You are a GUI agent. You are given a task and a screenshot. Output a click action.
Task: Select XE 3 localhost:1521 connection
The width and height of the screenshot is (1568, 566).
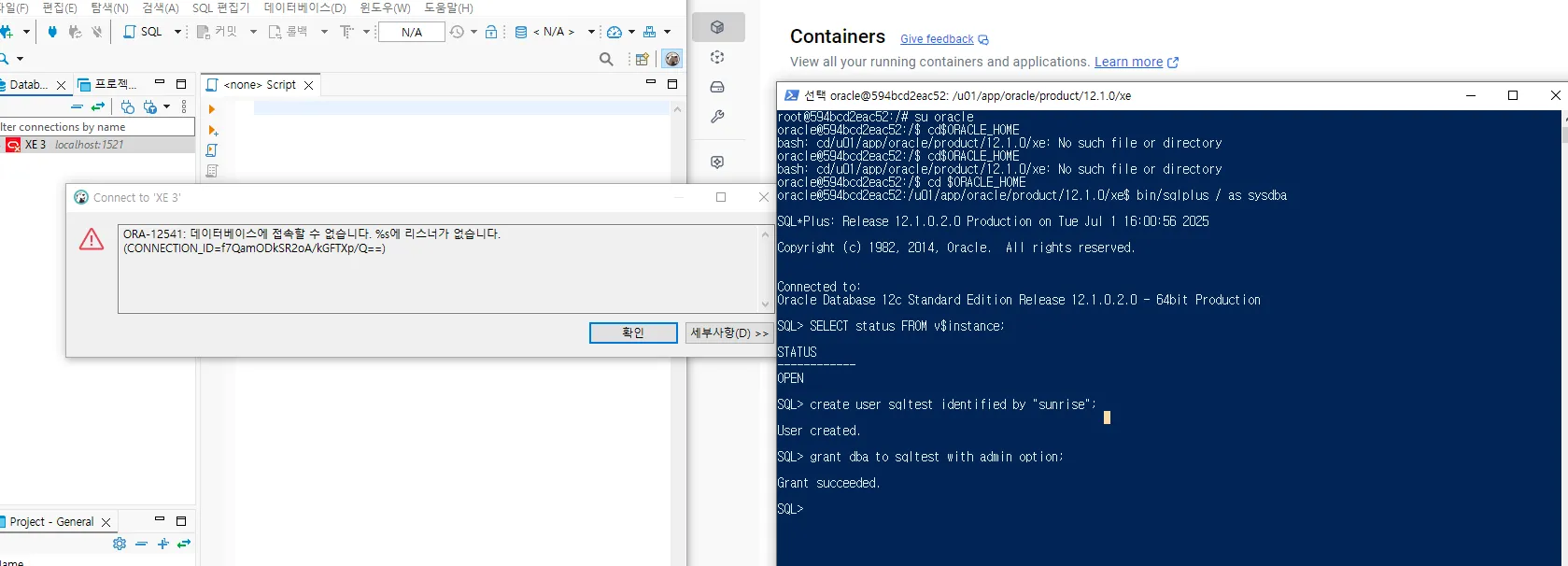coord(97,145)
